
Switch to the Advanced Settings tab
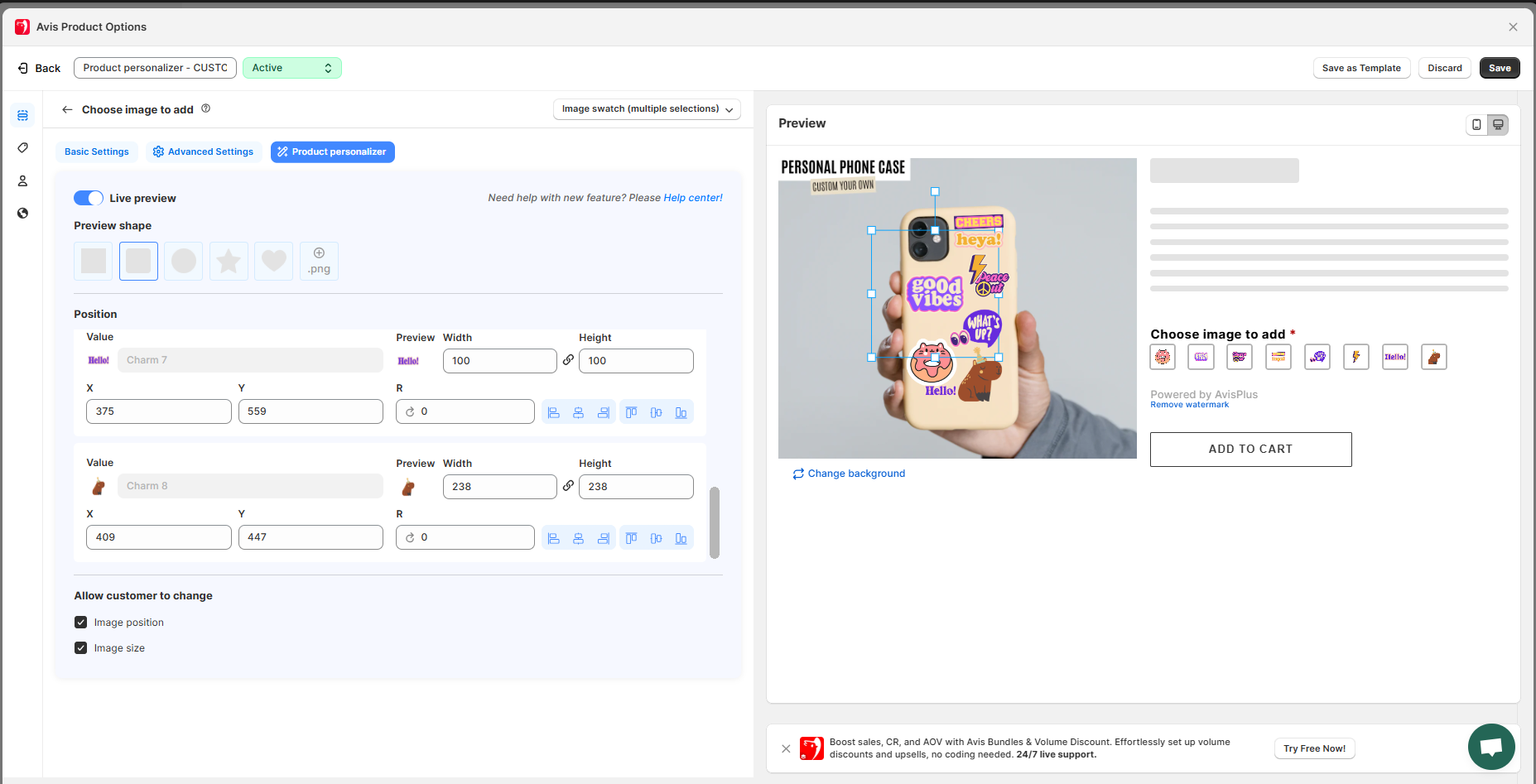click(x=204, y=152)
